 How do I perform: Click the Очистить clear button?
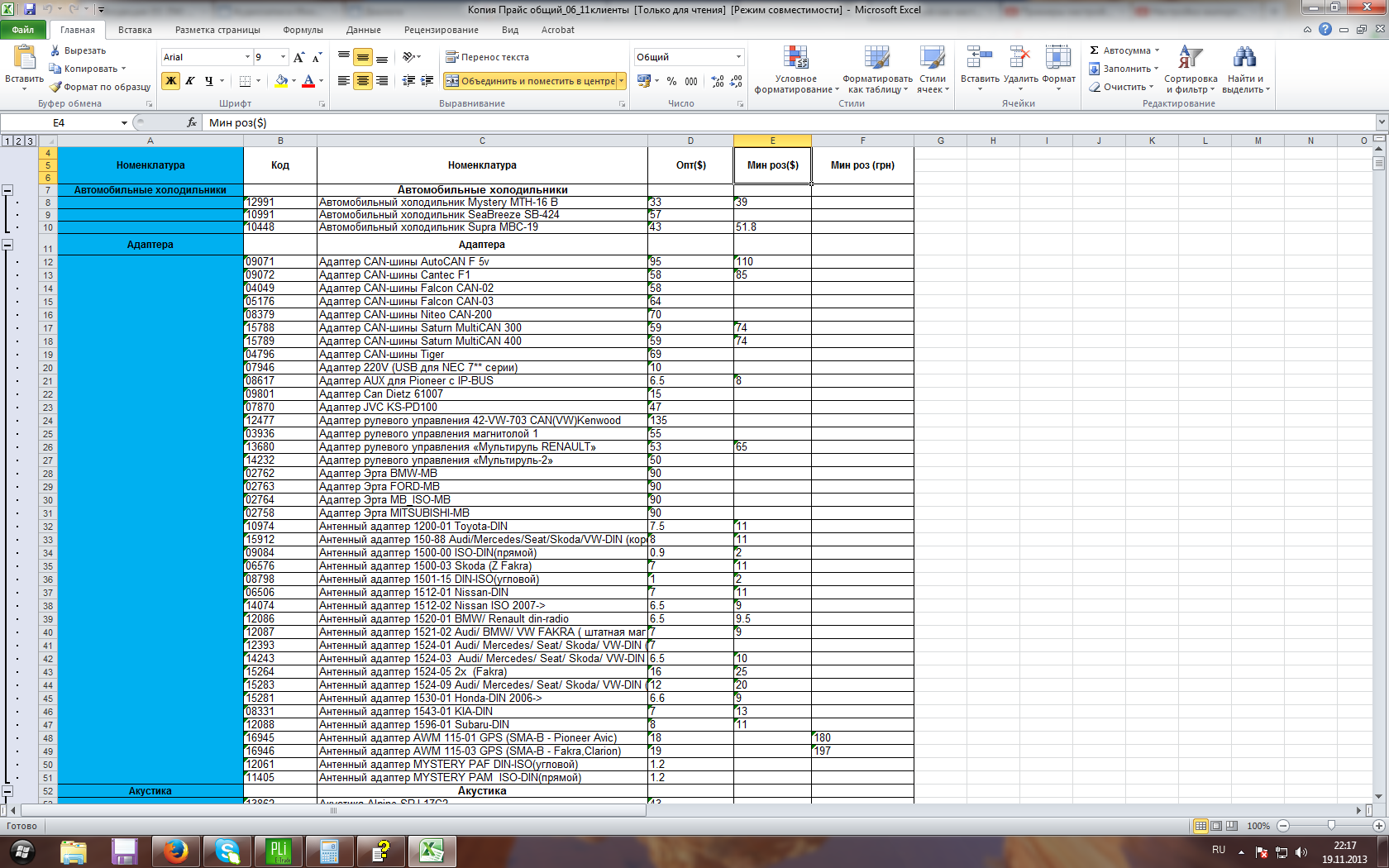coord(1121,87)
